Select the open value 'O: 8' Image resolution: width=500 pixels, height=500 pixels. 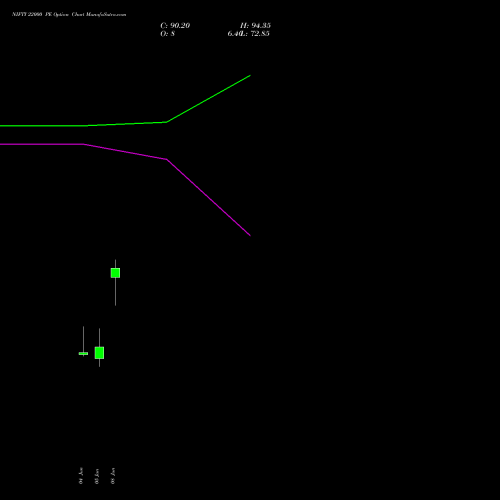(167, 34)
